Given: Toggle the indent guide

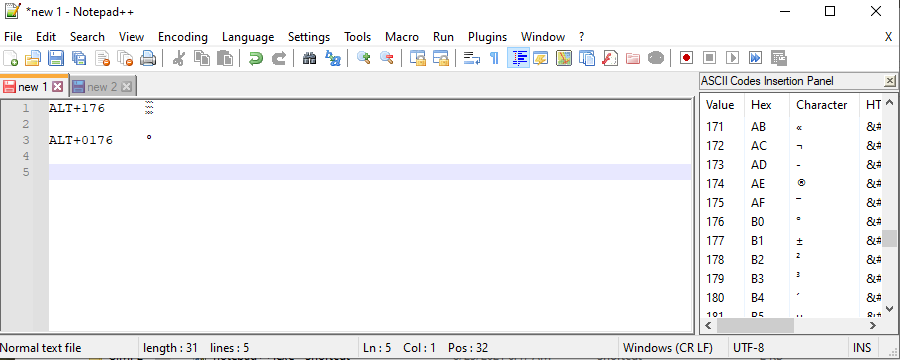Looking at the screenshot, I should click(x=518, y=58).
